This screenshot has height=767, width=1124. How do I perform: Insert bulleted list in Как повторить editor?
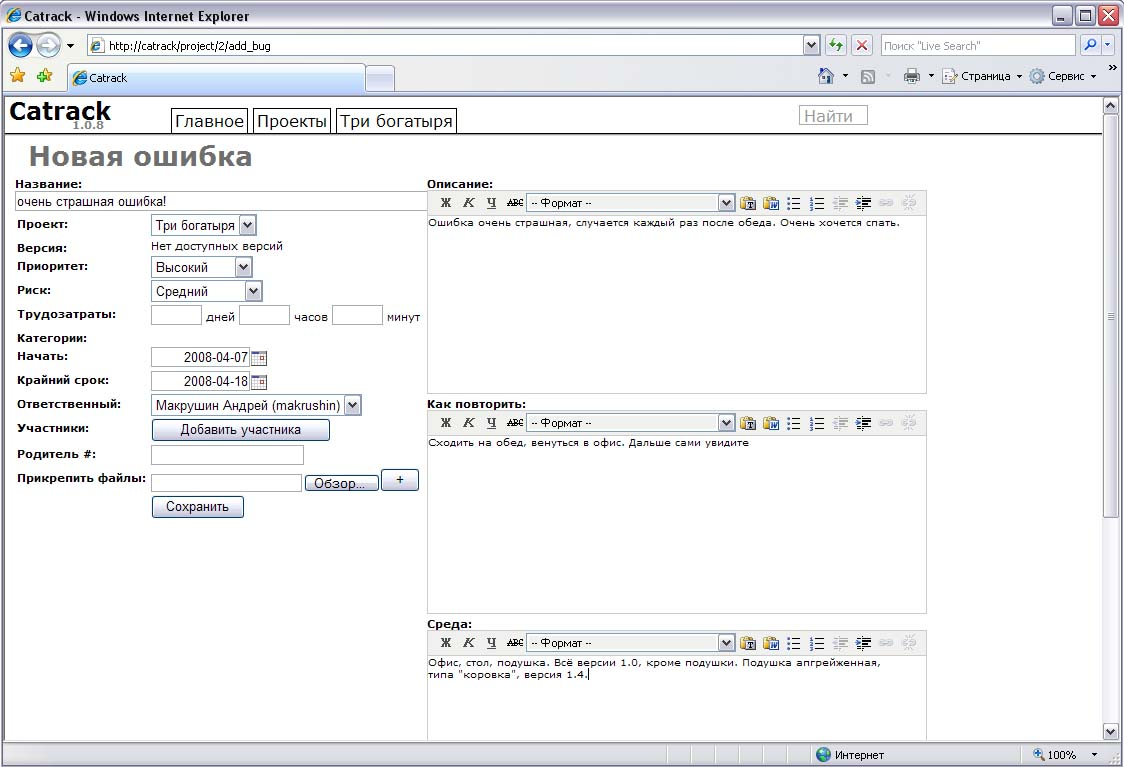click(794, 423)
